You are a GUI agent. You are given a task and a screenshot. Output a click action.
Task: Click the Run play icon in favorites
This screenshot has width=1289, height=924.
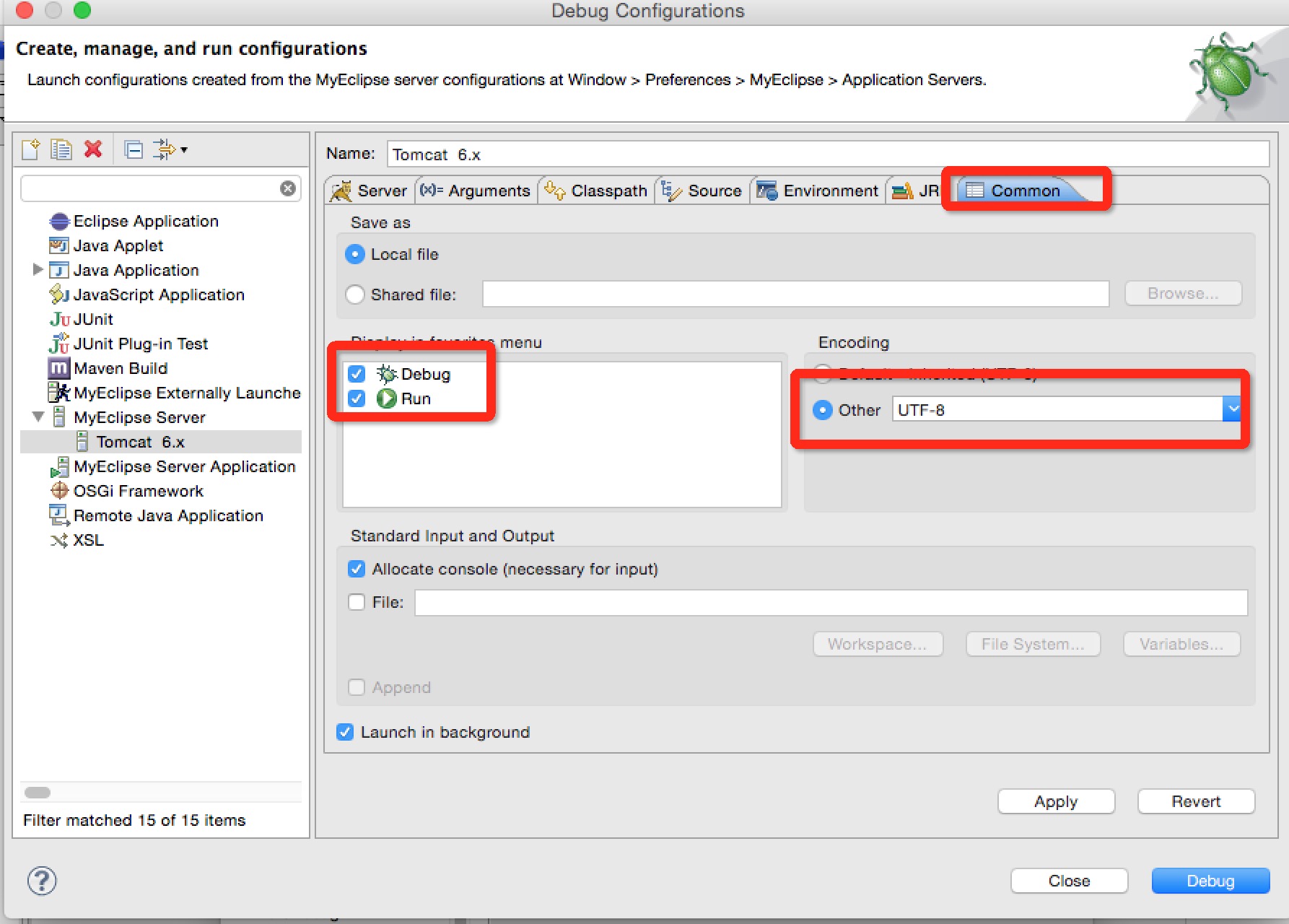click(387, 398)
